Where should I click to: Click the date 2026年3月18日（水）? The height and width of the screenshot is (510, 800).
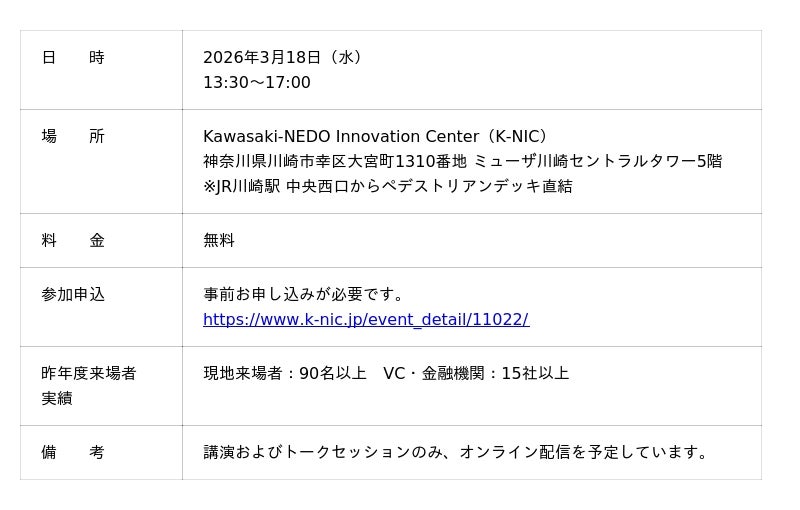click(285, 58)
